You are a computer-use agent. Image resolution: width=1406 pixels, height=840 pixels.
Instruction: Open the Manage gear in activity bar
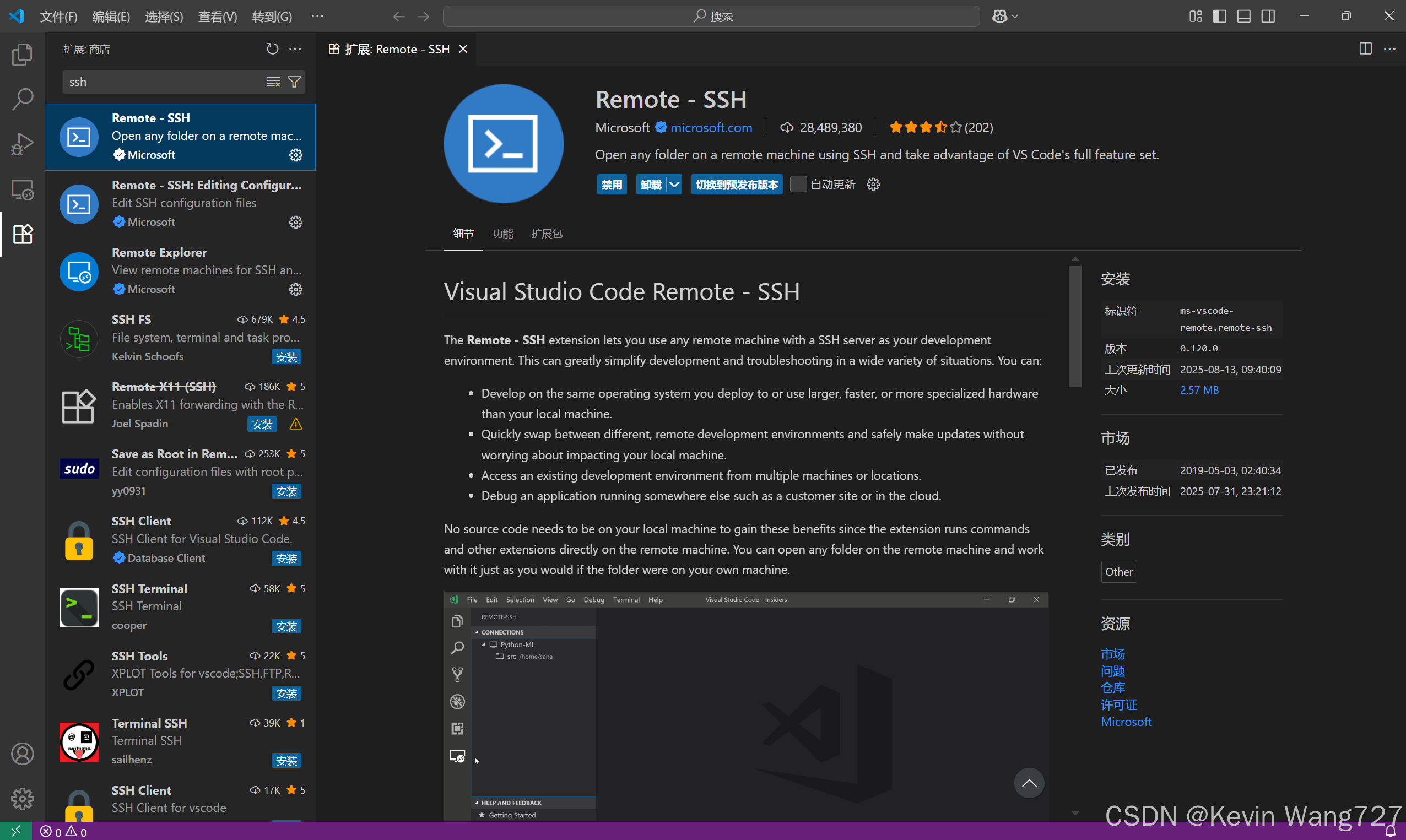[22, 799]
